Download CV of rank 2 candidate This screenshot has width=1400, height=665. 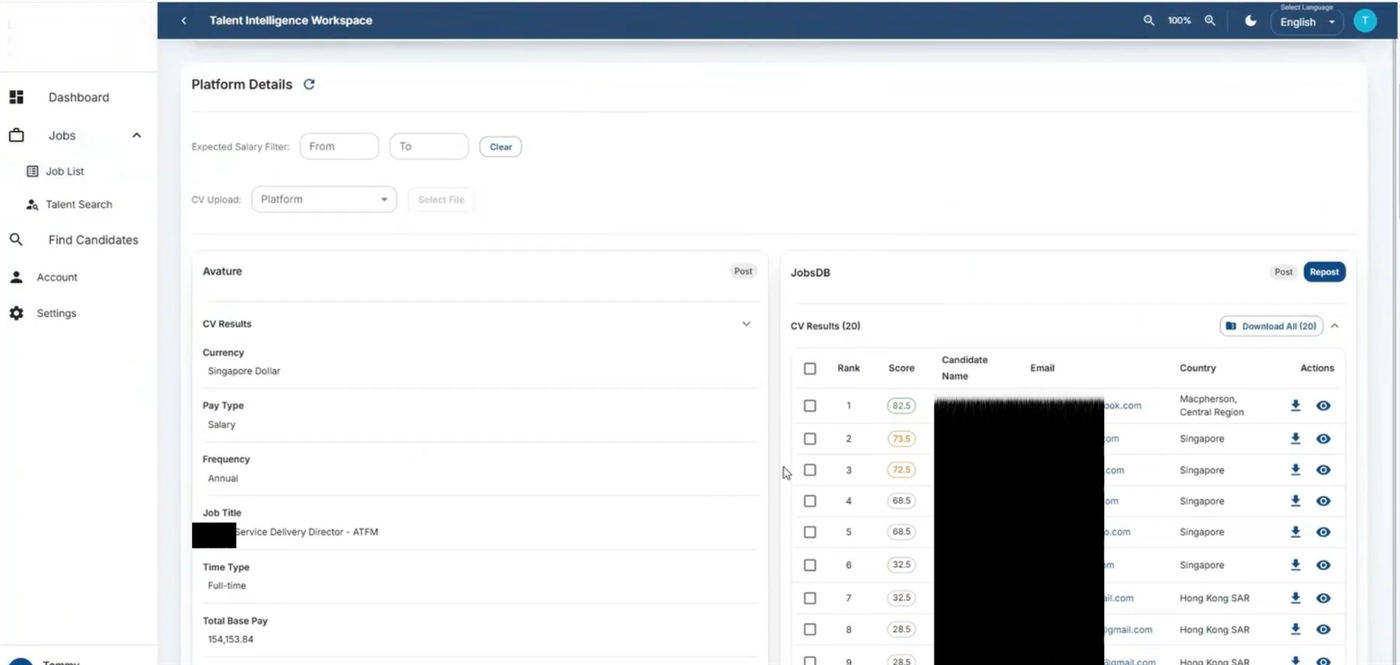1295,439
